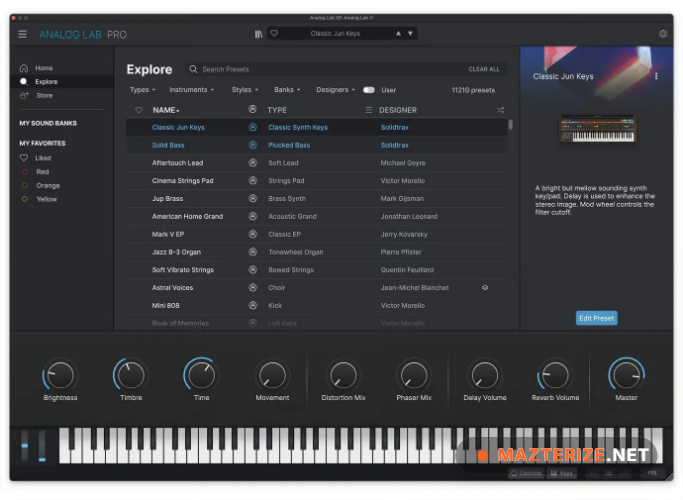Filter by Red favorites tag

[x=36, y=172]
